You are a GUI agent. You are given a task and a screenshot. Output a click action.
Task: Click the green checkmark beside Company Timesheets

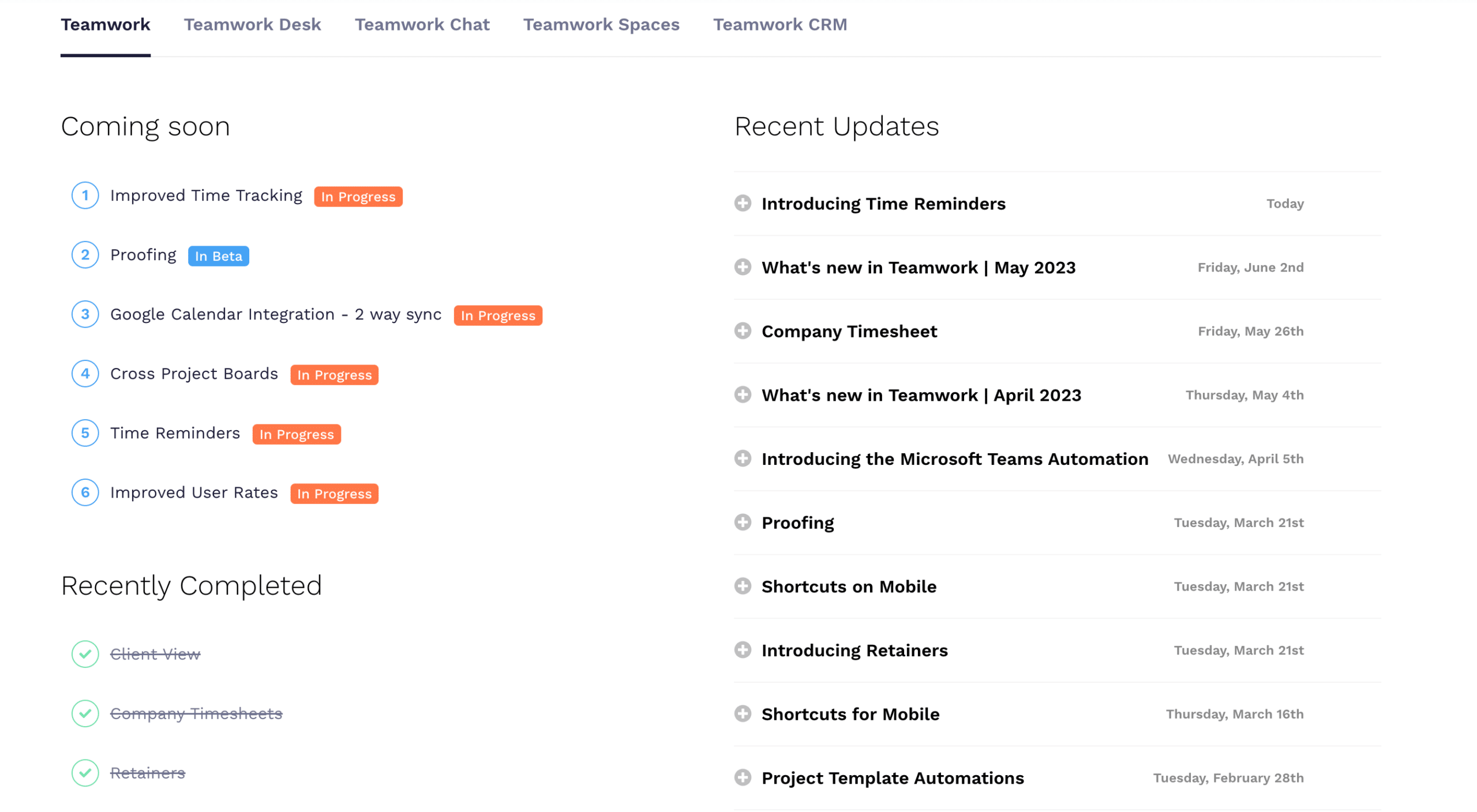(85, 713)
